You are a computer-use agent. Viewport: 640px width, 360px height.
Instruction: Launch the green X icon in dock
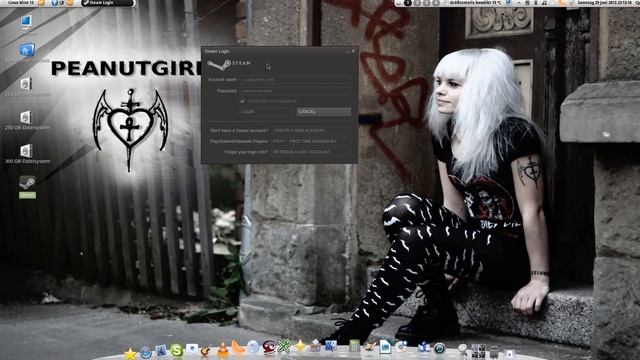[284, 346]
